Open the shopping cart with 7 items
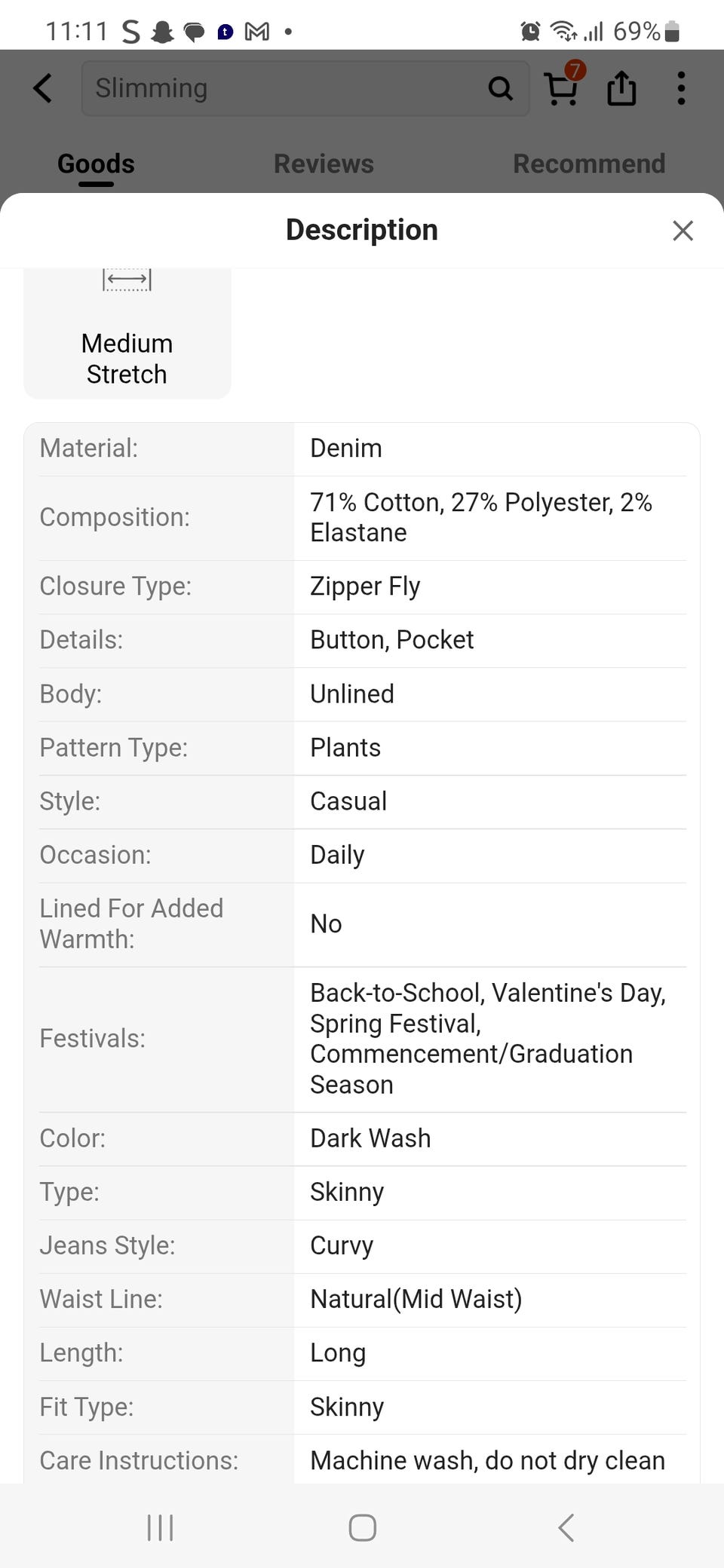 coord(562,87)
